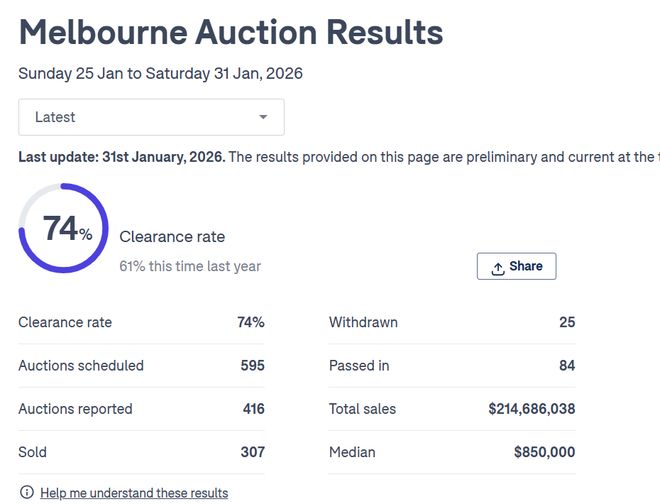The height and width of the screenshot is (504, 660).
Task: Click the Last update 31st January text
Action: pyautogui.click(x=122, y=157)
